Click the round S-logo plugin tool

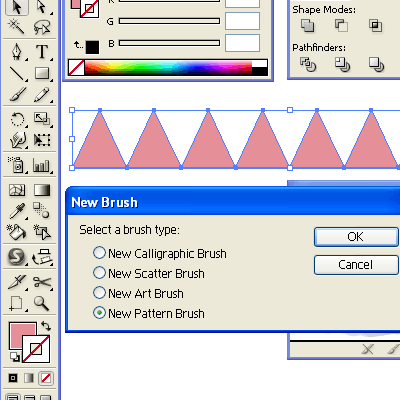17,257
